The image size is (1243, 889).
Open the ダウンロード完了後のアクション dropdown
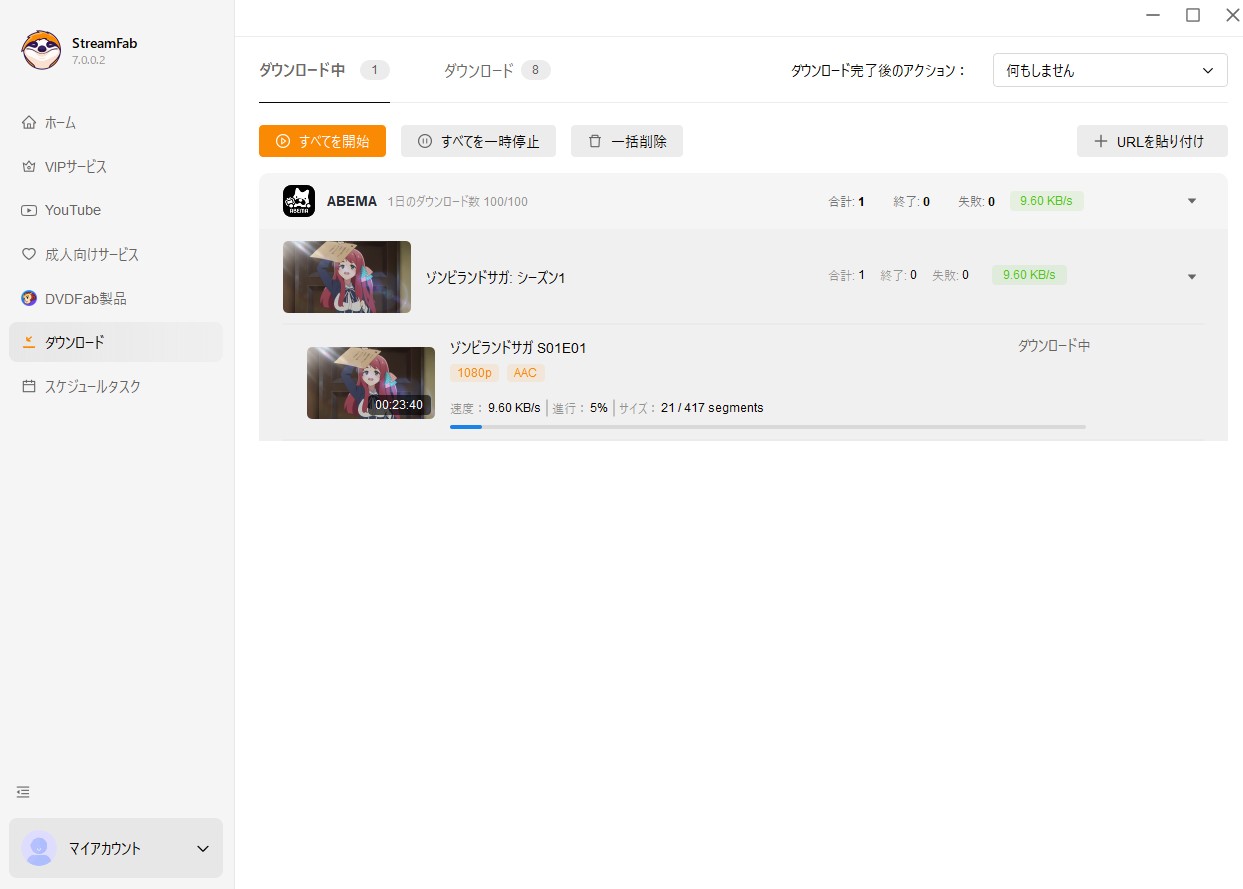tap(1109, 71)
